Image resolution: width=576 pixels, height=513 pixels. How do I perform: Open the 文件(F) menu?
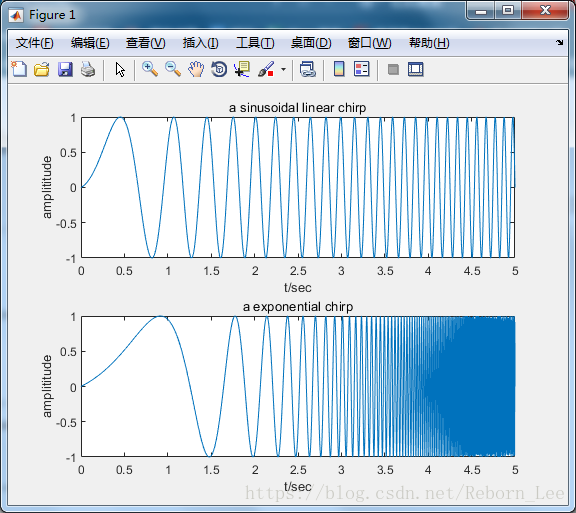coord(35,43)
